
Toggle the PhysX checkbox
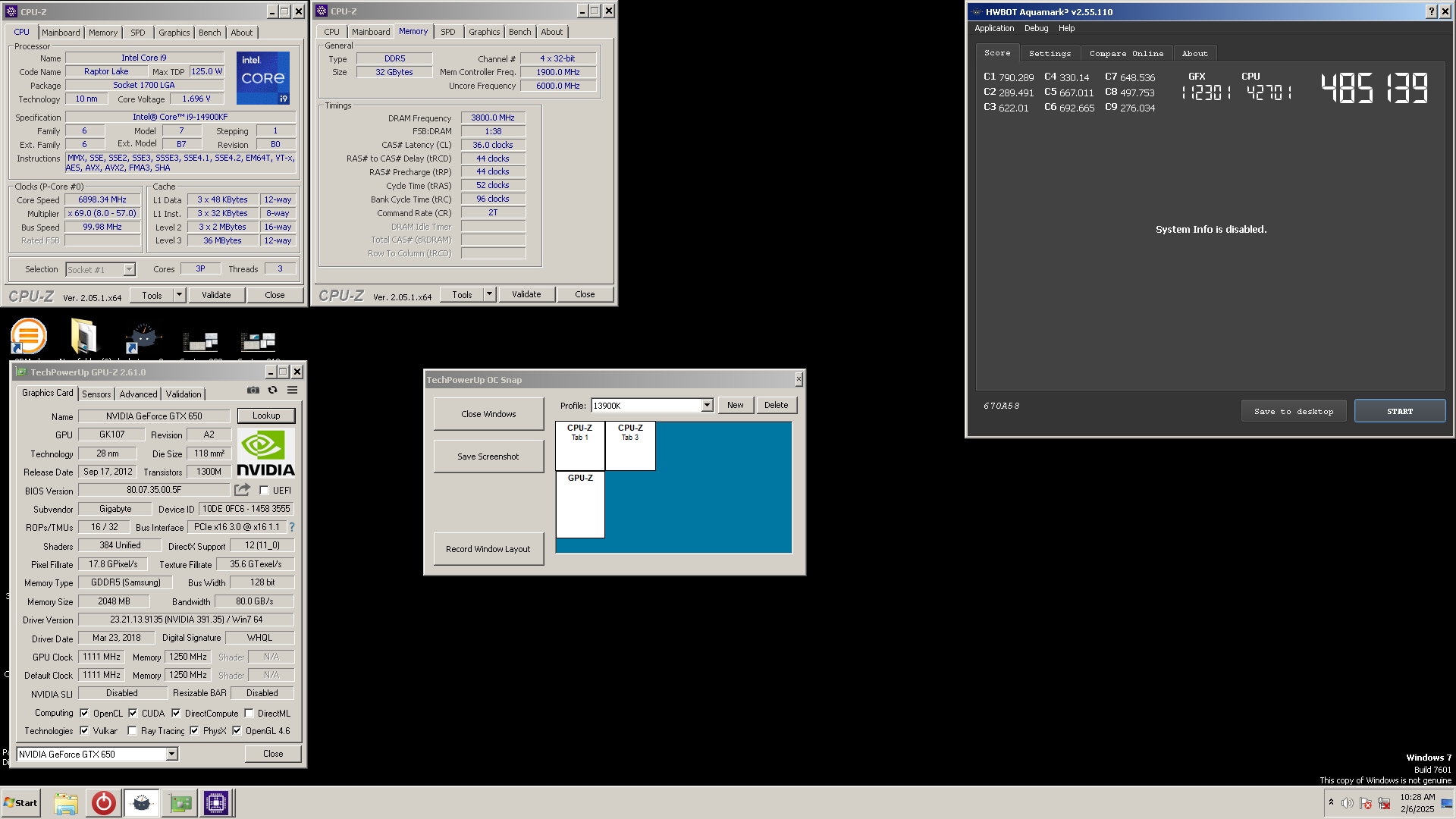(x=194, y=731)
